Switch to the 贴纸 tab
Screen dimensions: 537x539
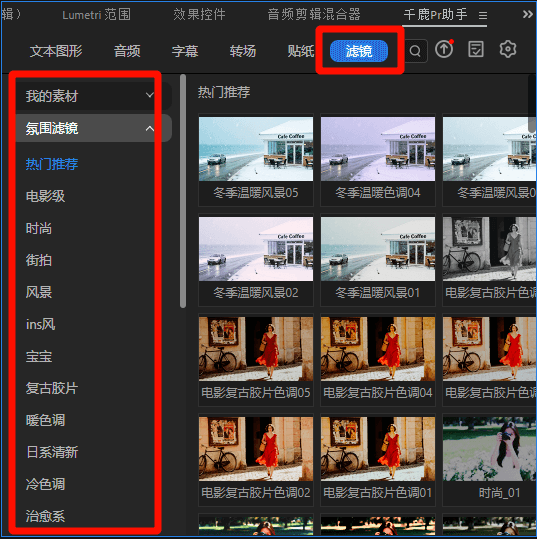[301, 51]
